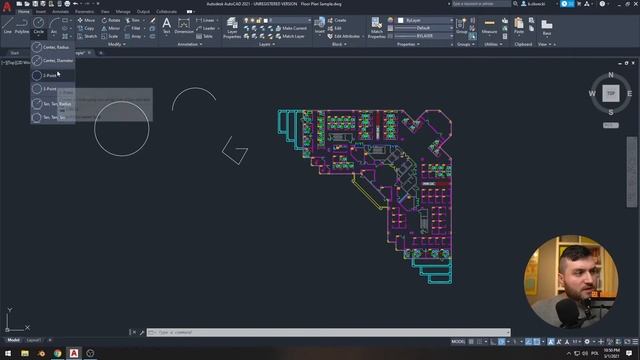Click the Array command
Screen dimensions: 640x360
(x=133, y=36)
